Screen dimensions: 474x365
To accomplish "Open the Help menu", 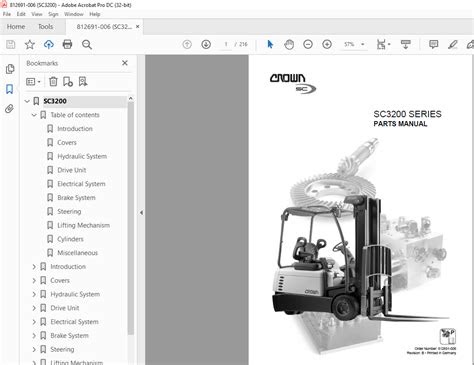I will [95, 14].
